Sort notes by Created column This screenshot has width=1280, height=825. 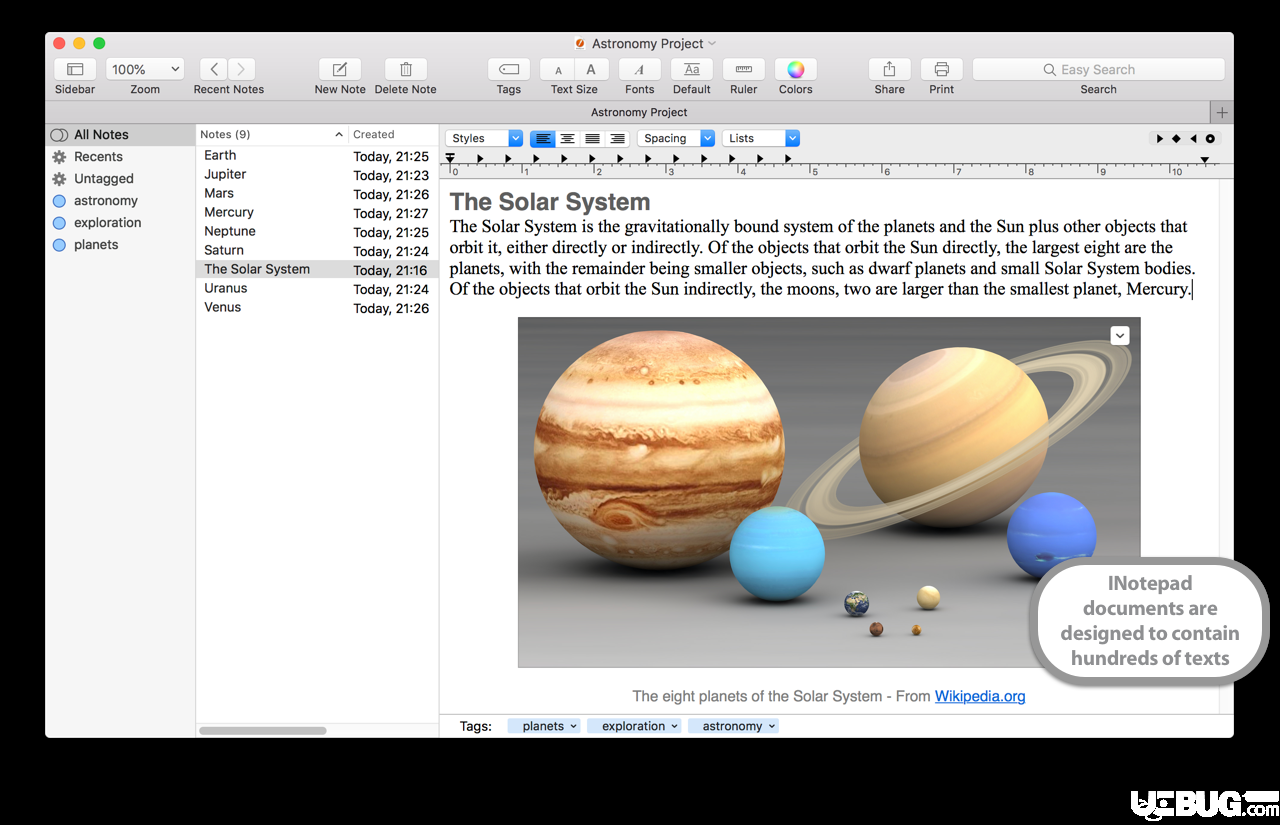click(x=393, y=134)
